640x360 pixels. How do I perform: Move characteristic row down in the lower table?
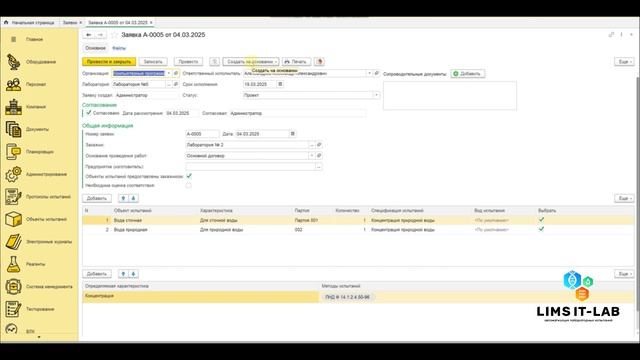(x=133, y=274)
